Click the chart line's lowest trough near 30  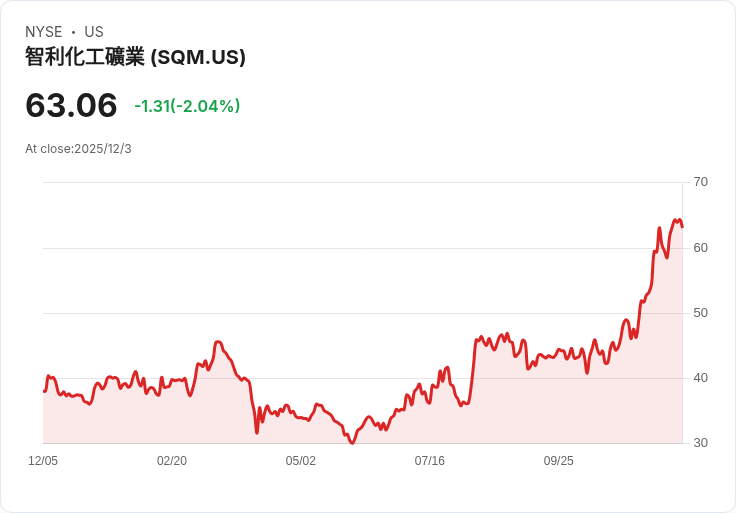tap(352, 443)
